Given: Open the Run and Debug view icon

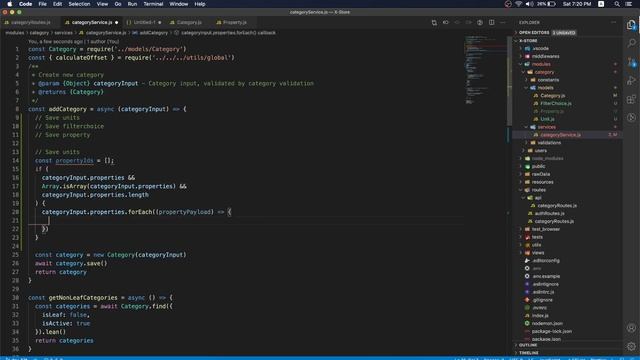Looking at the screenshot, I should tap(631, 80).
